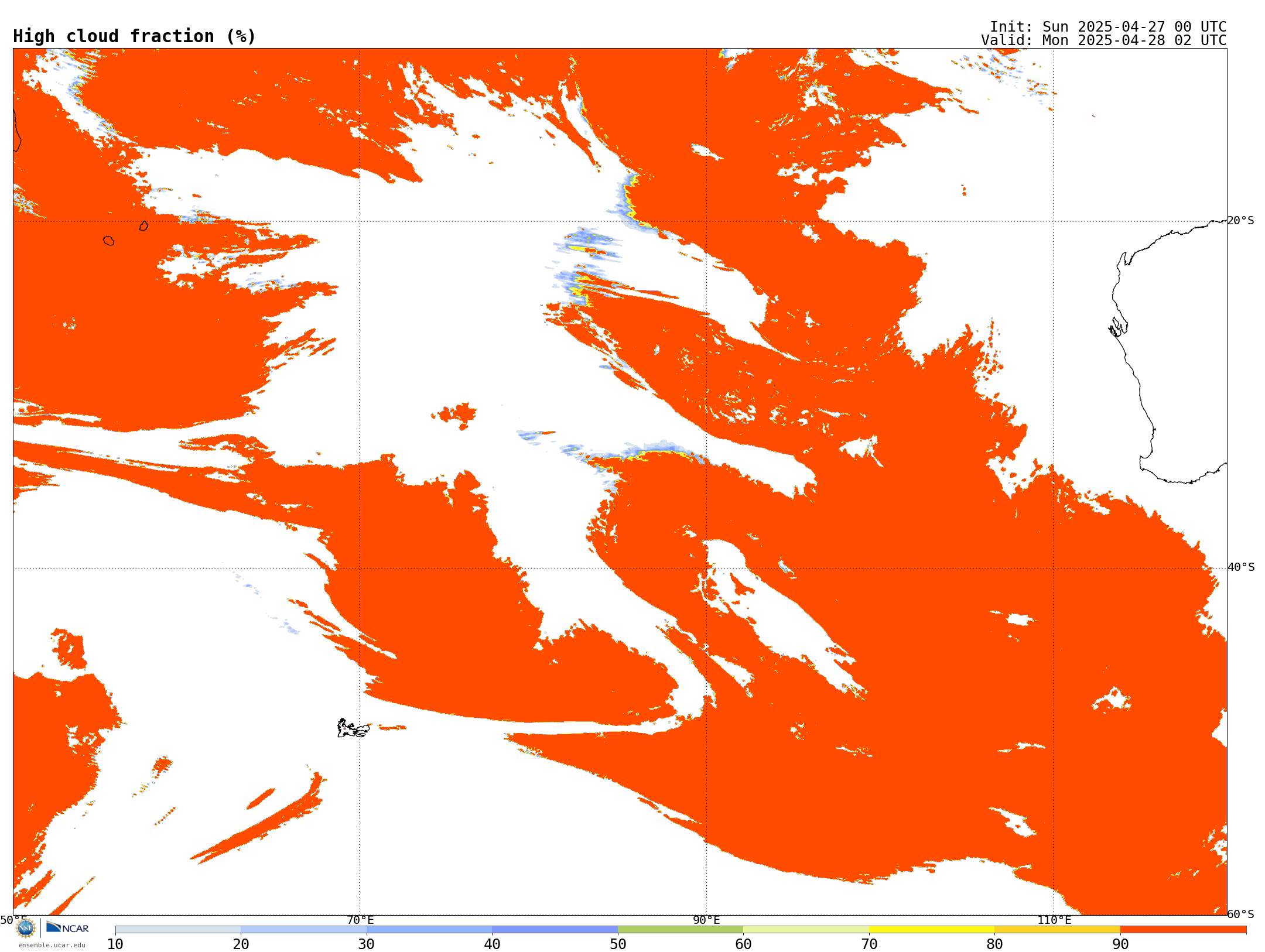Select the Init: Sun 2025-04-27 00 UTC text

[1108, 27]
